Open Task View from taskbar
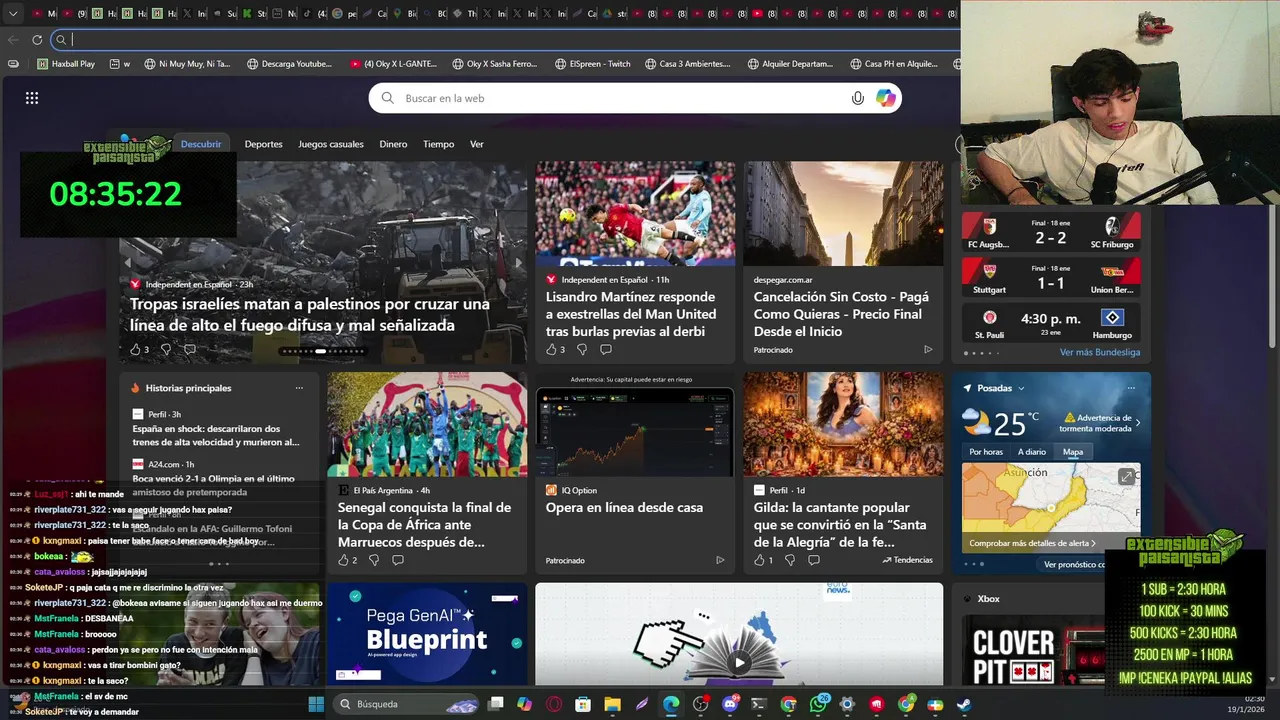Screen dimensions: 1280x720 495,704
